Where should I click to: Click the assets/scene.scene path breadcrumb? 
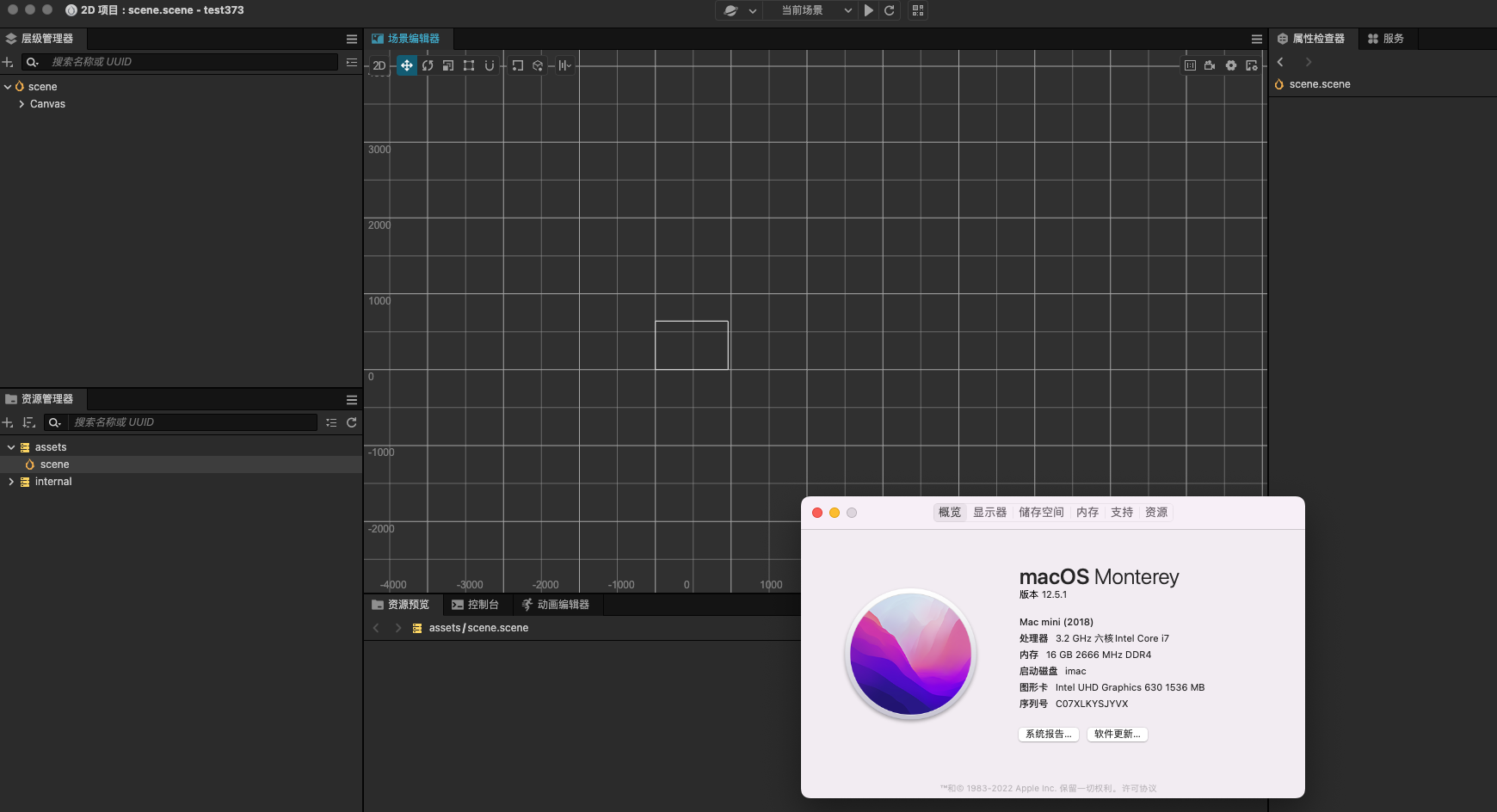tap(478, 628)
